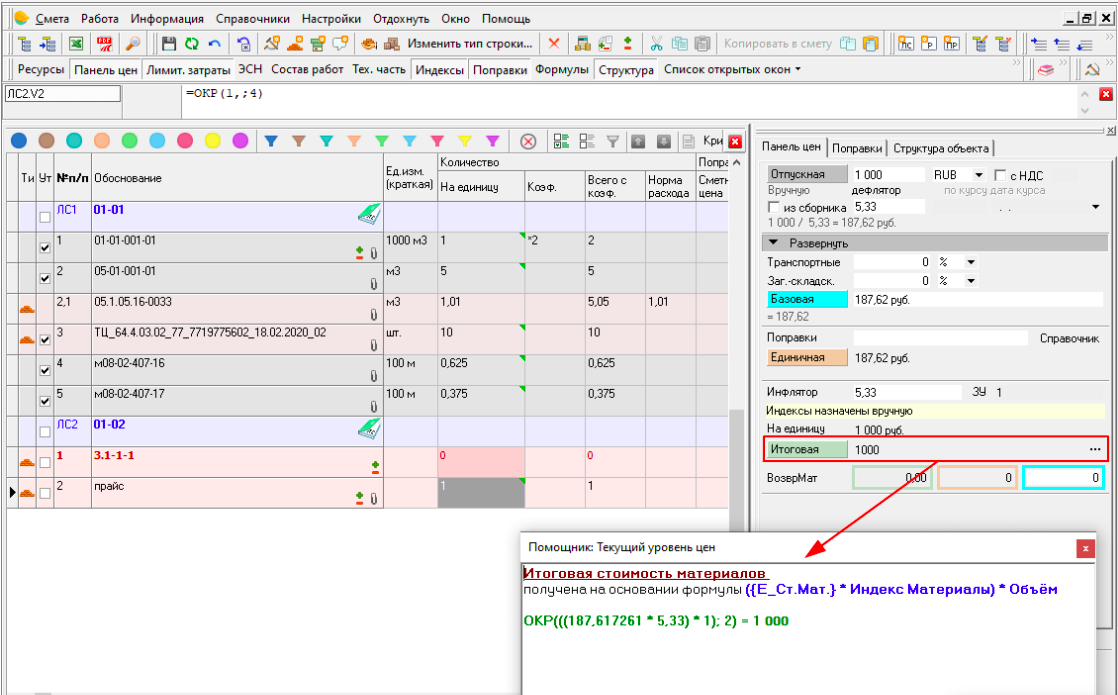Click the scissors cut icon
The height and width of the screenshot is (695, 1118).
pos(657,44)
